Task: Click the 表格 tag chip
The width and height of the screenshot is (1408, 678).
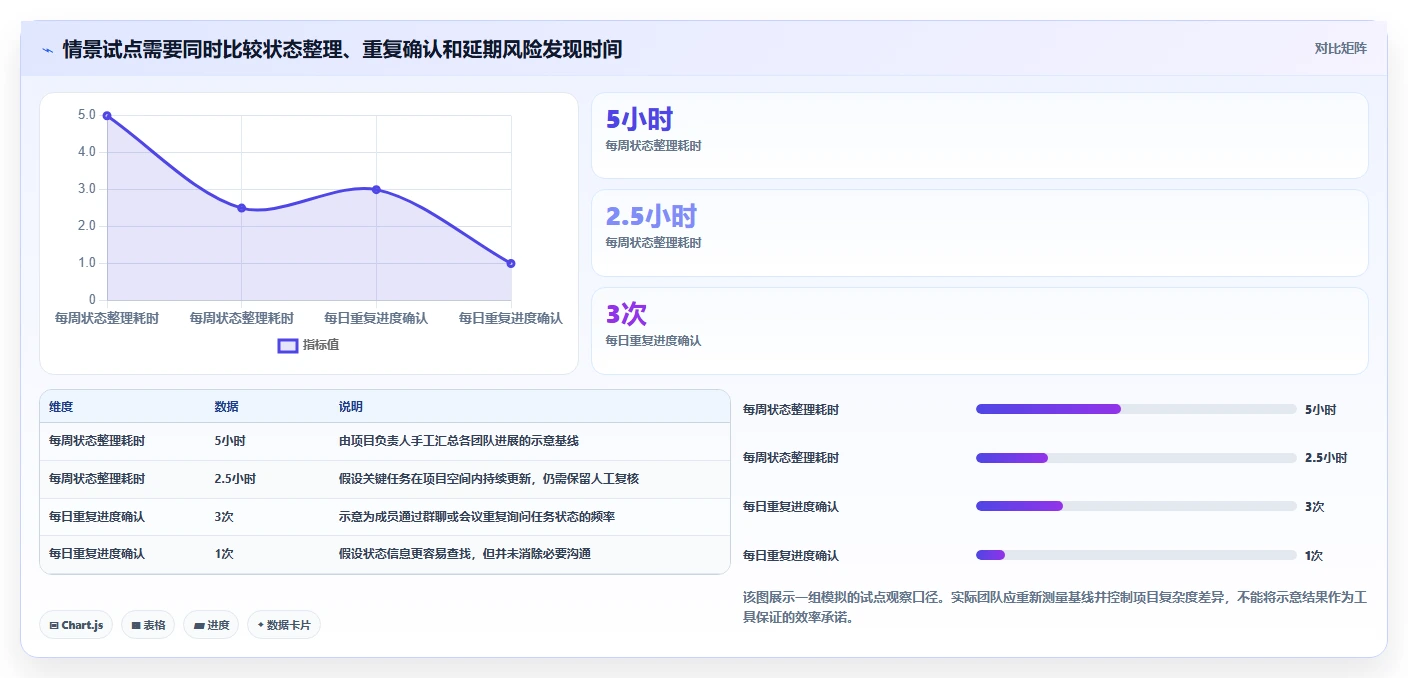Action: point(148,625)
